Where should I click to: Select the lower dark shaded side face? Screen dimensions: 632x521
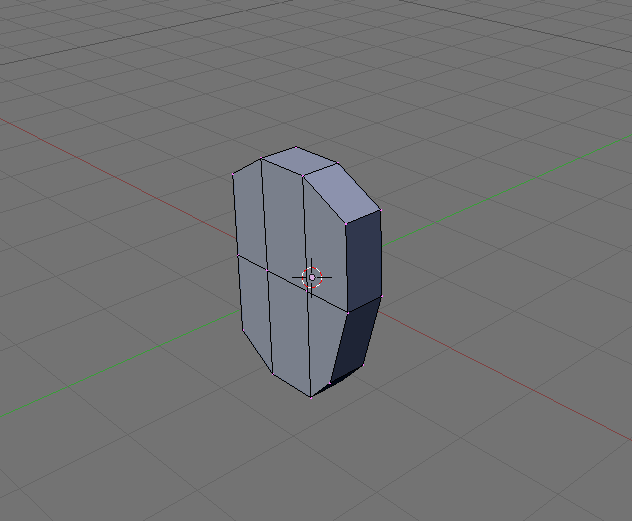pos(356,340)
